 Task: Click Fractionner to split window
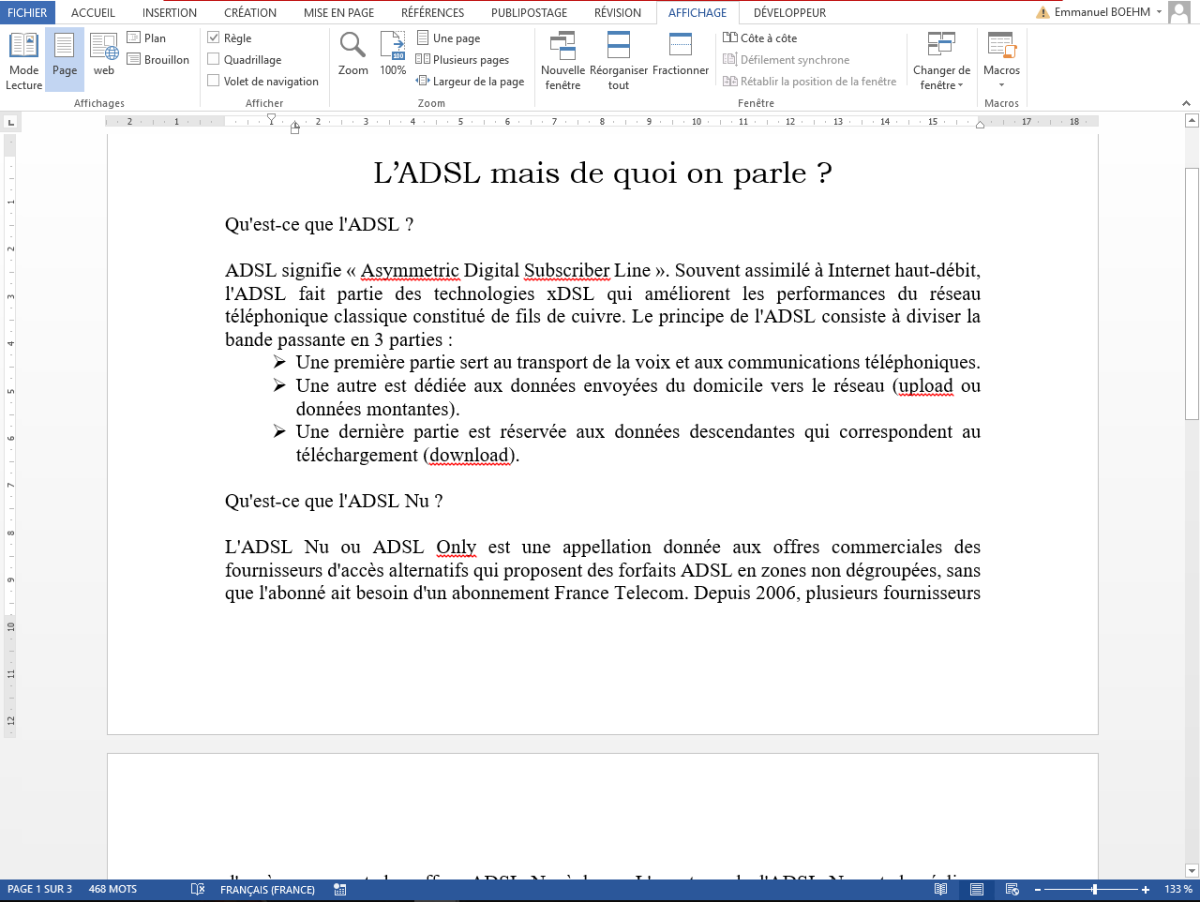point(681,54)
